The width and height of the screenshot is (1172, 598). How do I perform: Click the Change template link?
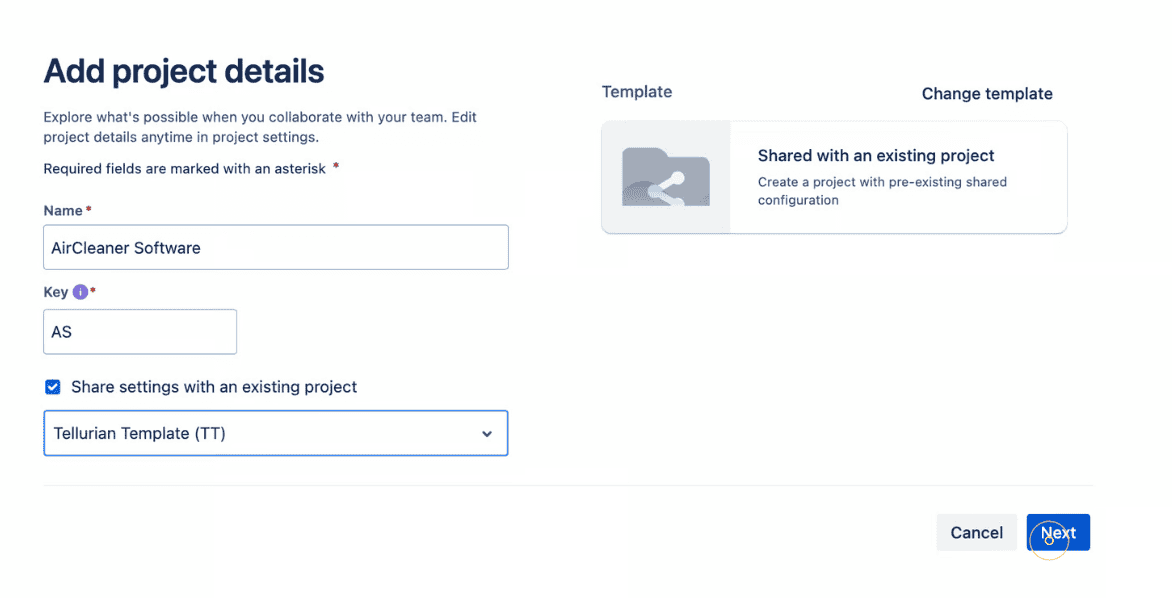click(x=987, y=93)
